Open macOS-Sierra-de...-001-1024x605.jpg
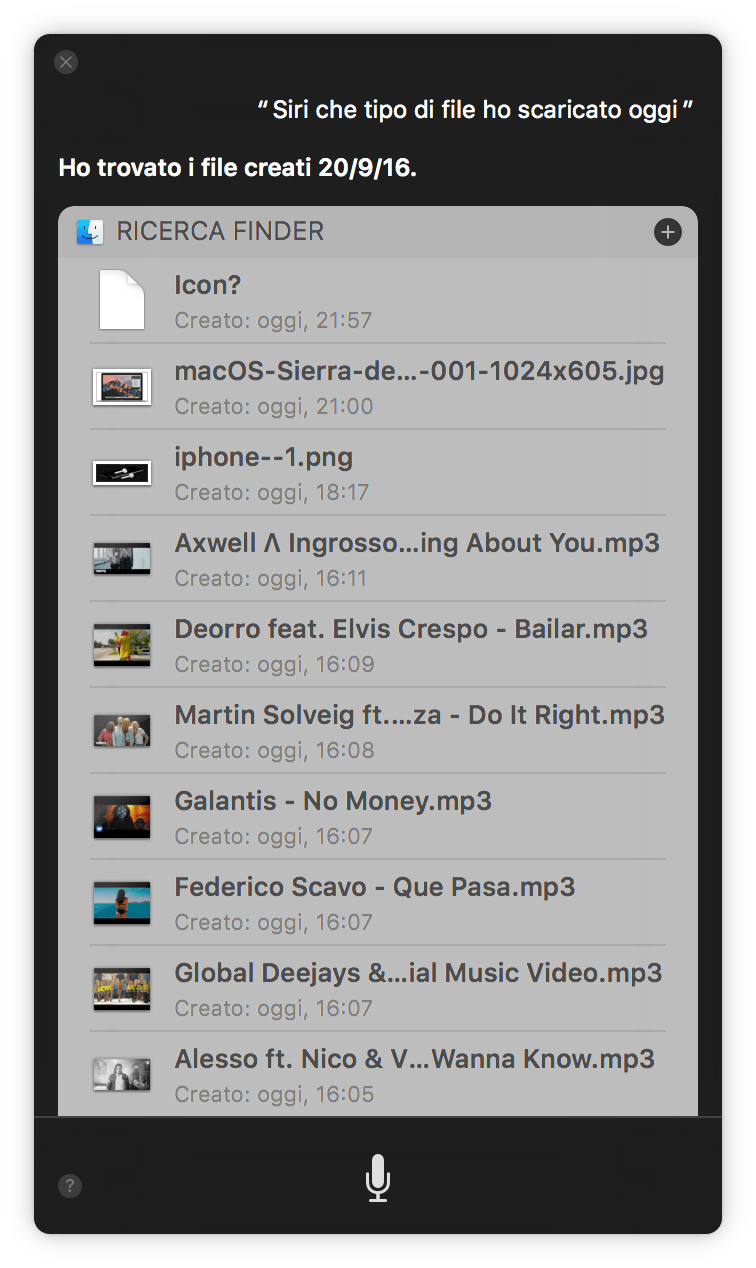Screen dimensions: 756x1268 [x=419, y=372]
